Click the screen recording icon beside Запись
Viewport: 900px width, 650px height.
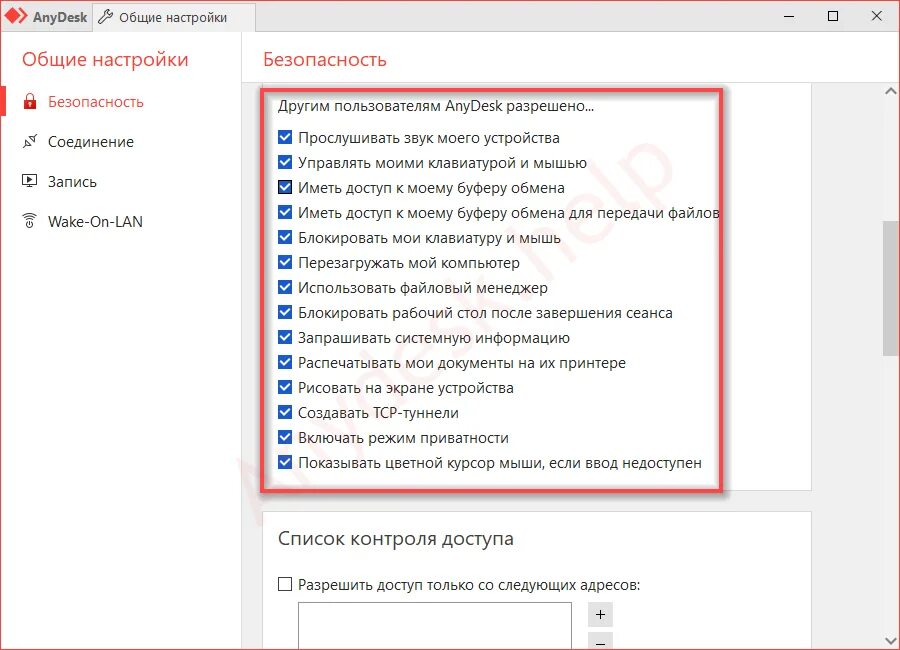pyautogui.click(x=29, y=181)
